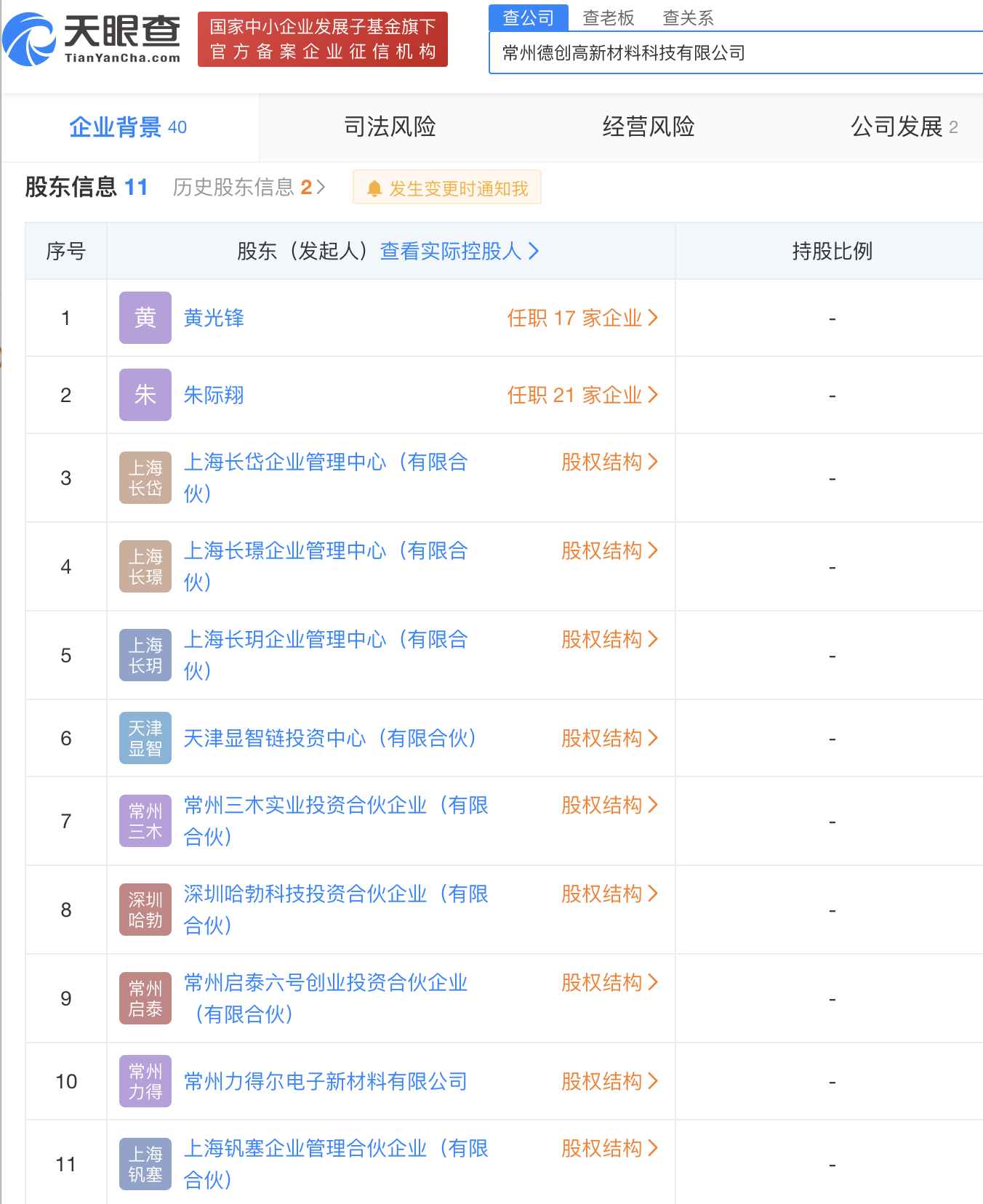Open 股权结构 for 天津显智链投资中心
This screenshot has height=1204, width=983.
point(609,738)
